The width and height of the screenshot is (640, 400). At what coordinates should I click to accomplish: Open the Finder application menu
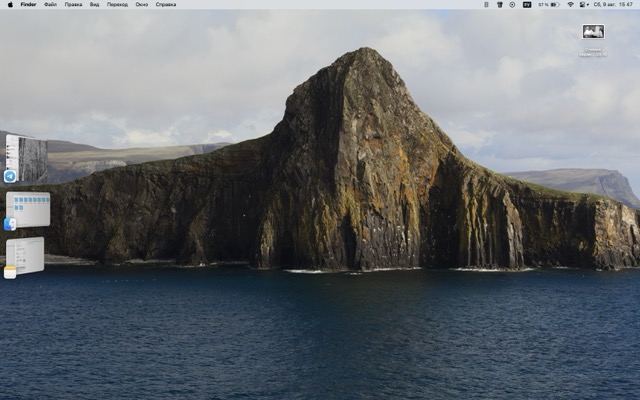(29, 4)
